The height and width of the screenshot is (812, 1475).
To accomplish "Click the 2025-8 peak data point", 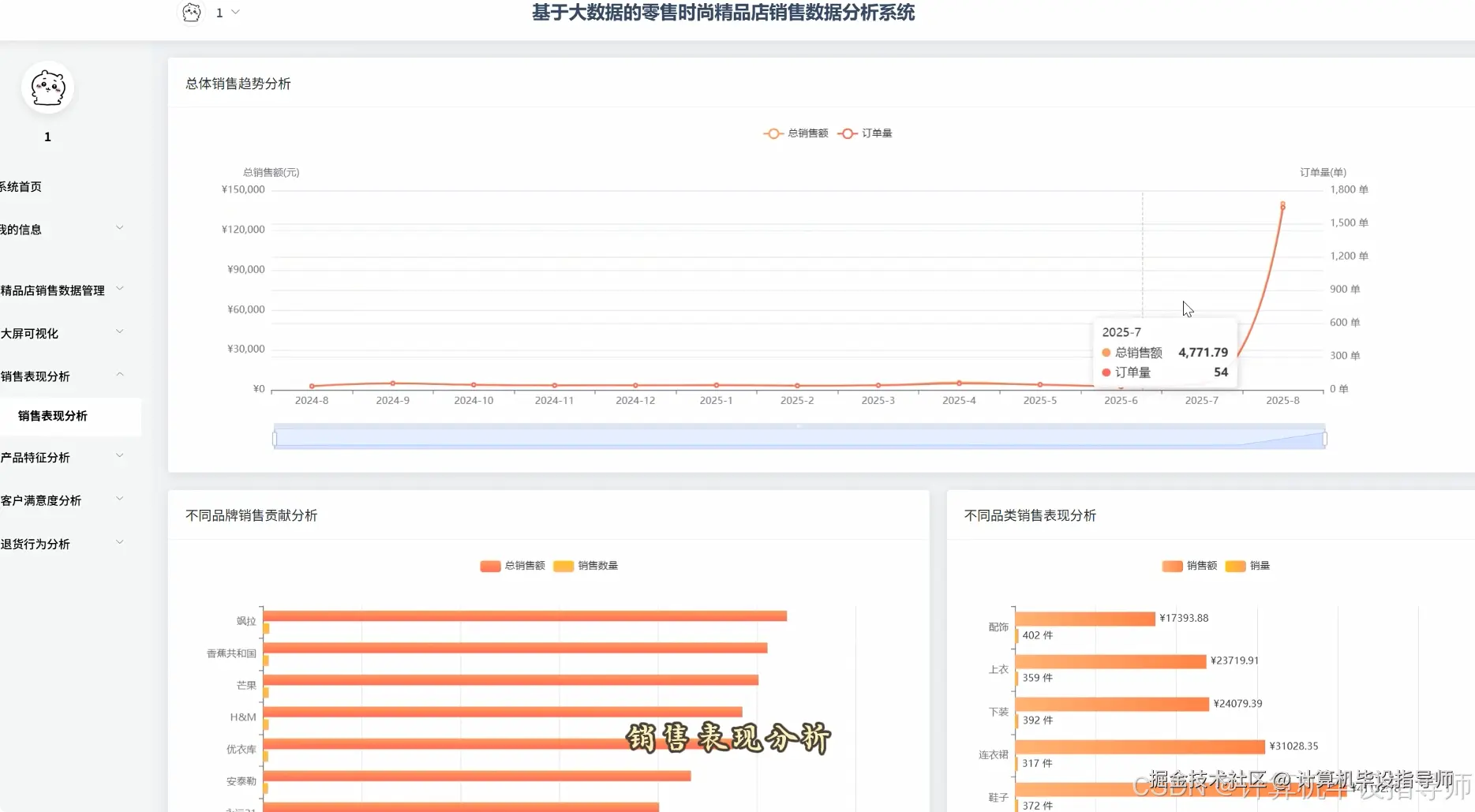I will point(1282,205).
